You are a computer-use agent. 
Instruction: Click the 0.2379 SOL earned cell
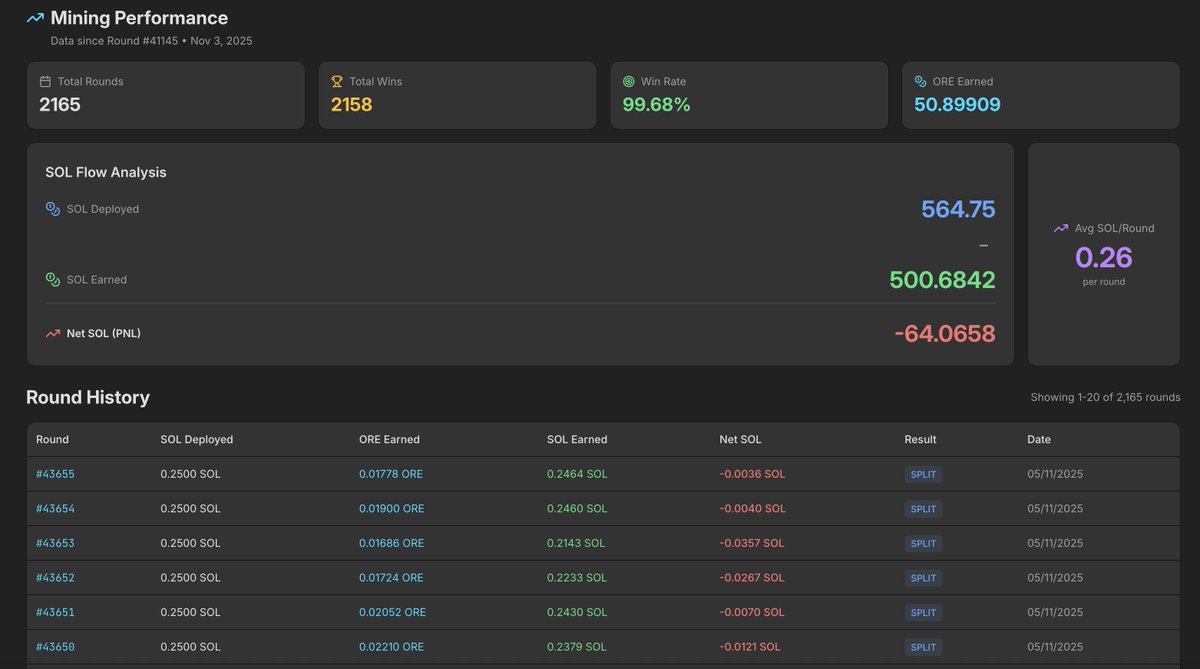(x=577, y=647)
